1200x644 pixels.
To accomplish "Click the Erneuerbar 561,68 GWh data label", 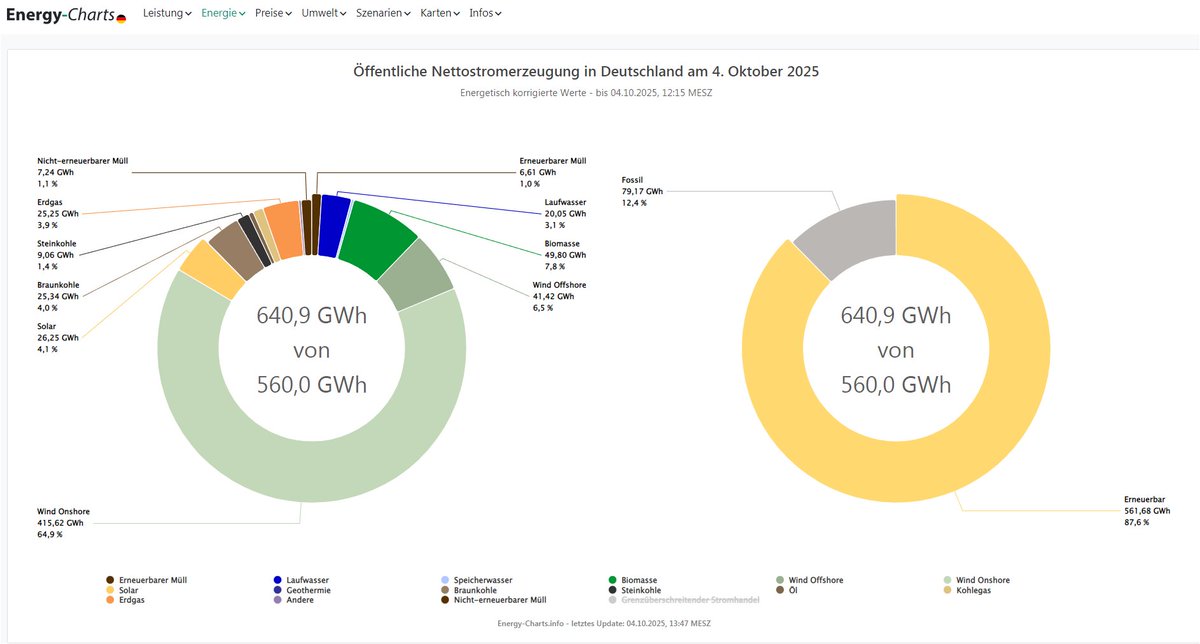I will [1146, 510].
